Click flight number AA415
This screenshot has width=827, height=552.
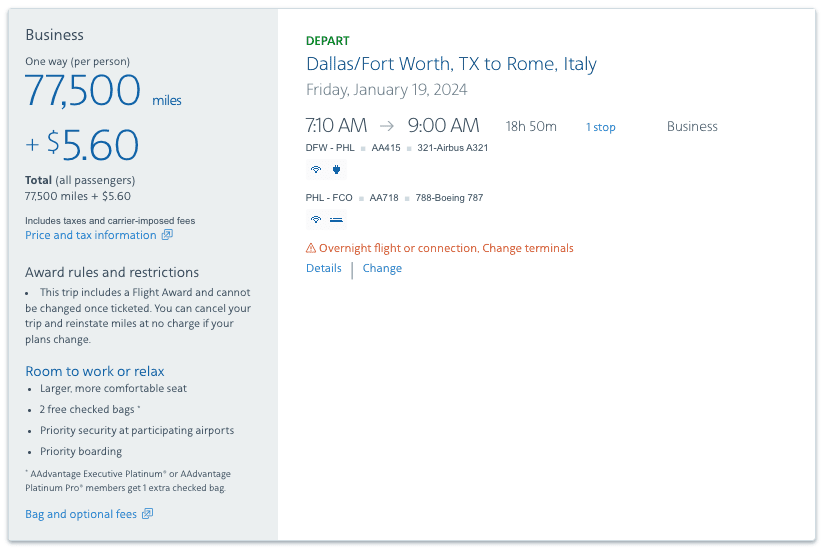pos(385,148)
